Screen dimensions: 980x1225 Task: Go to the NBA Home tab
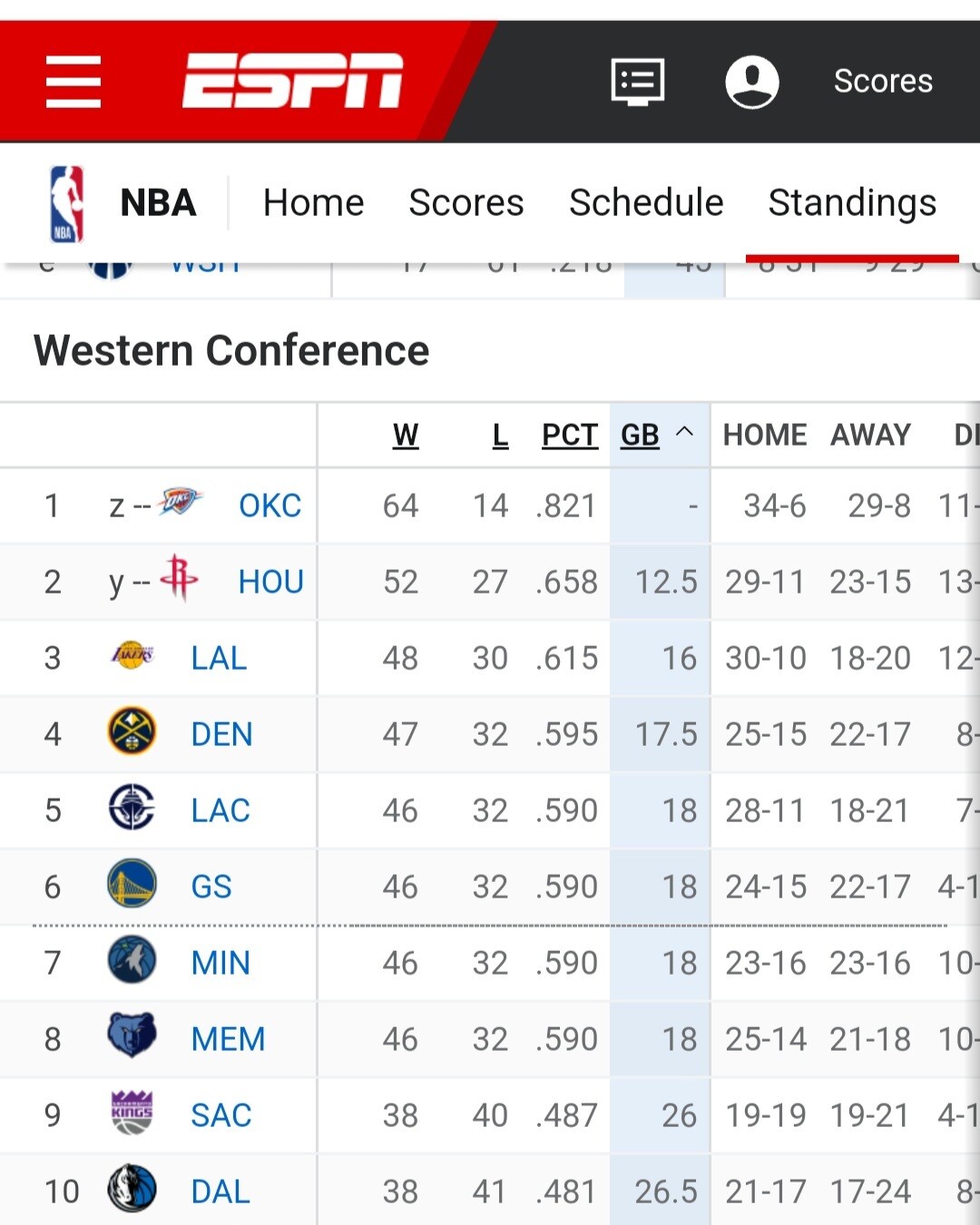313,203
